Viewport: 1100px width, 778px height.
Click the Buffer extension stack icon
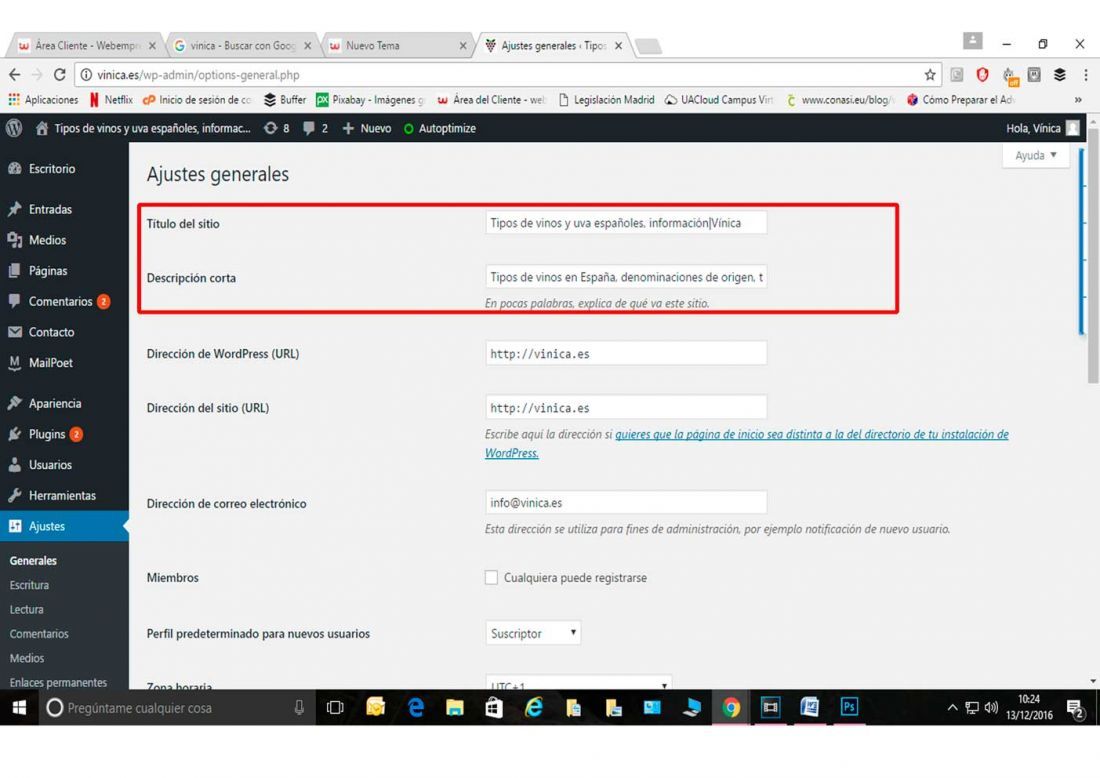pos(1060,75)
